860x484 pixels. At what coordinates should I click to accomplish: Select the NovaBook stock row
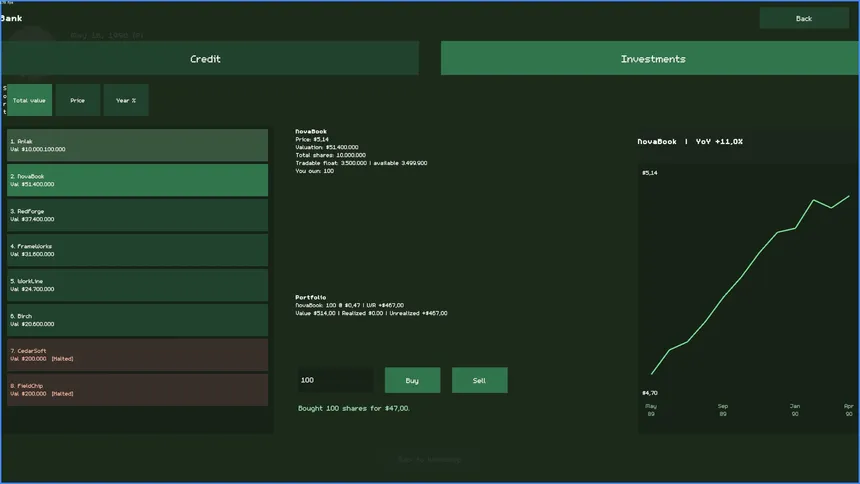pyautogui.click(x=138, y=180)
